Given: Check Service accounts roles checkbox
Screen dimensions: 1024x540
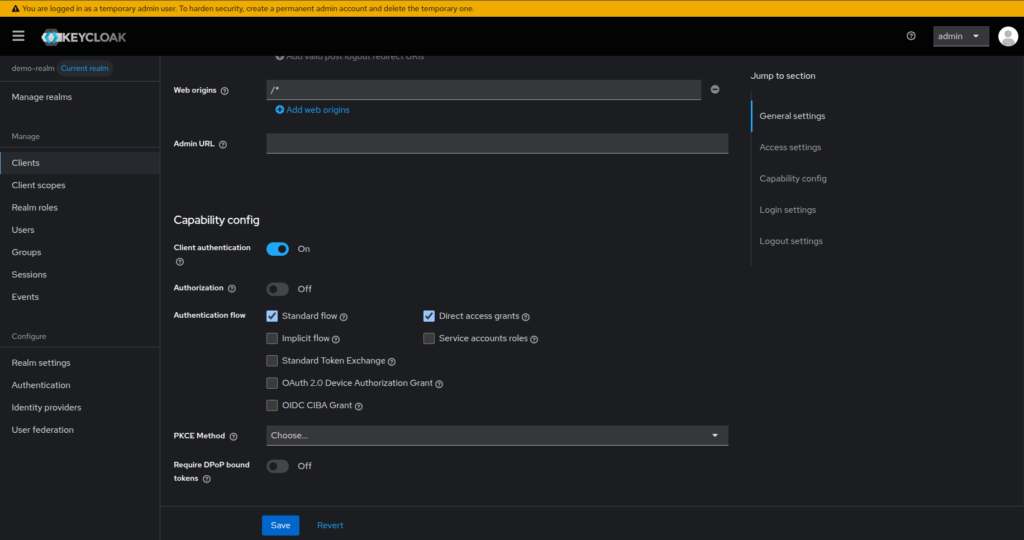Looking at the screenshot, I should pos(429,338).
